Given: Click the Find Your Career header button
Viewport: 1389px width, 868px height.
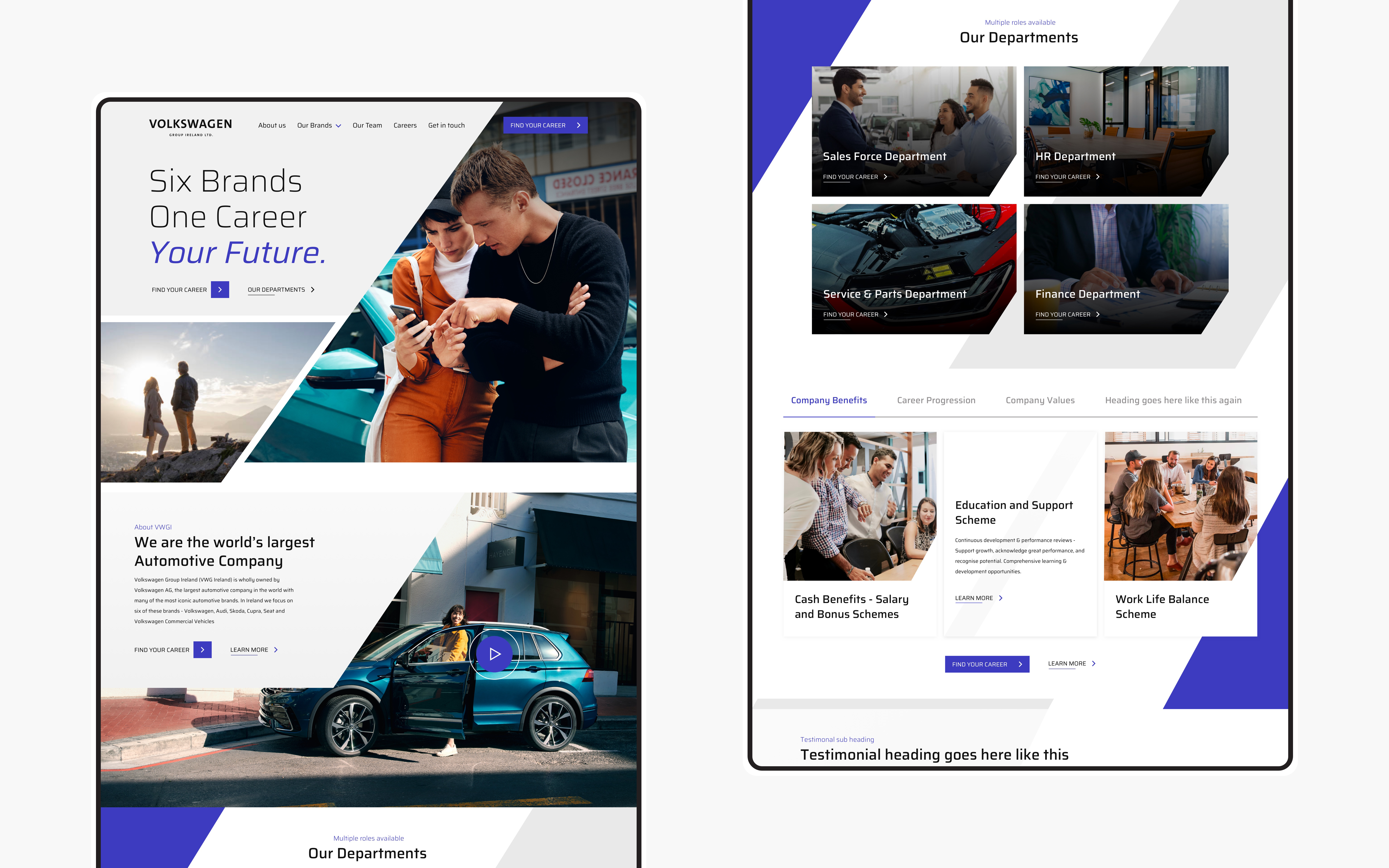Looking at the screenshot, I should point(545,125).
